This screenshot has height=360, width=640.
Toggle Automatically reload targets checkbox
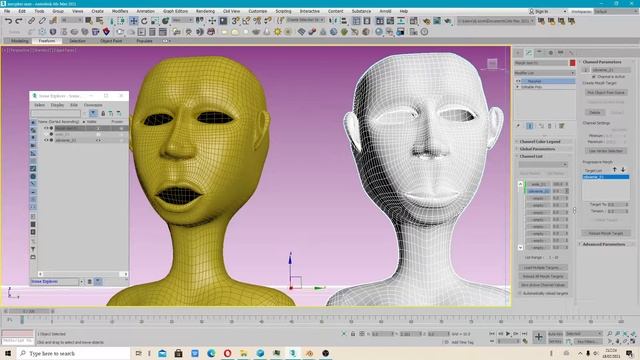[x=520, y=293]
